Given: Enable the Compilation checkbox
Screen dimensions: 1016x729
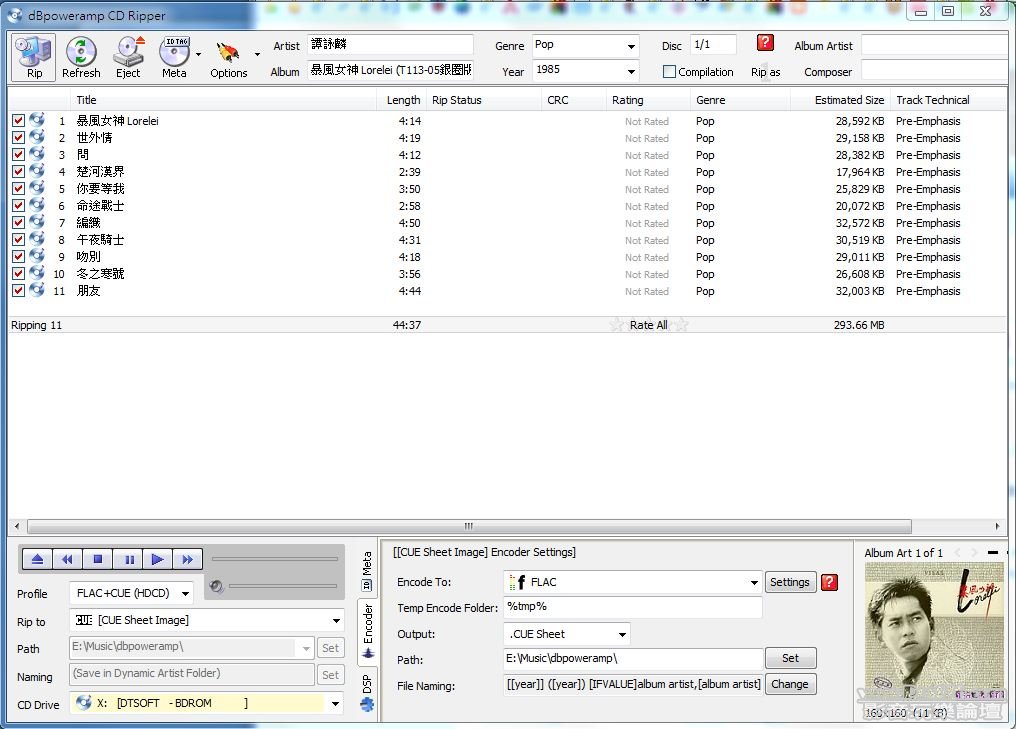Looking at the screenshot, I should [x=669, y=72].
